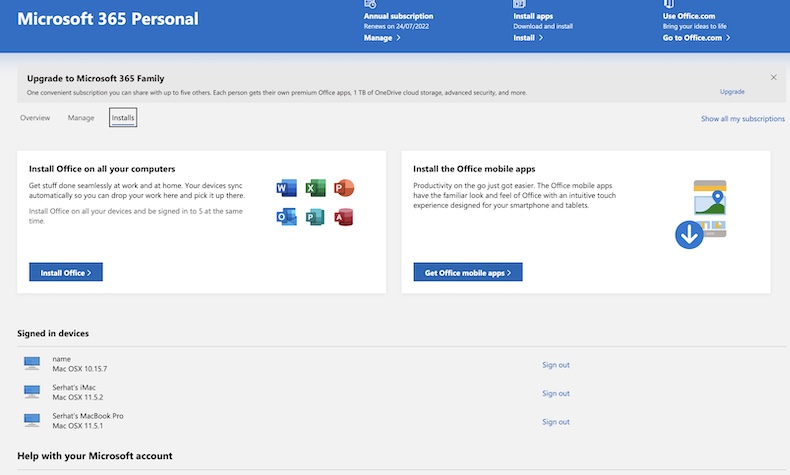
Task: Switch to the Manage tab
Action: point(81,118)
